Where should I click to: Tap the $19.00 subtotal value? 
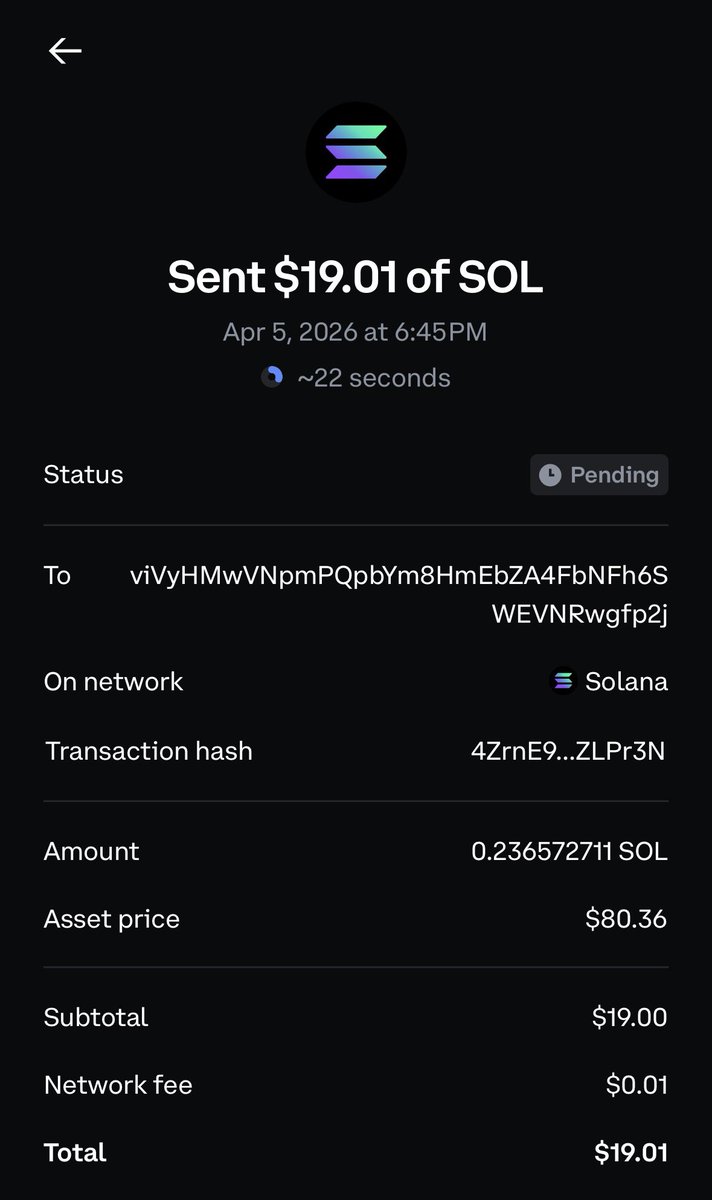tap(629, 1017)
